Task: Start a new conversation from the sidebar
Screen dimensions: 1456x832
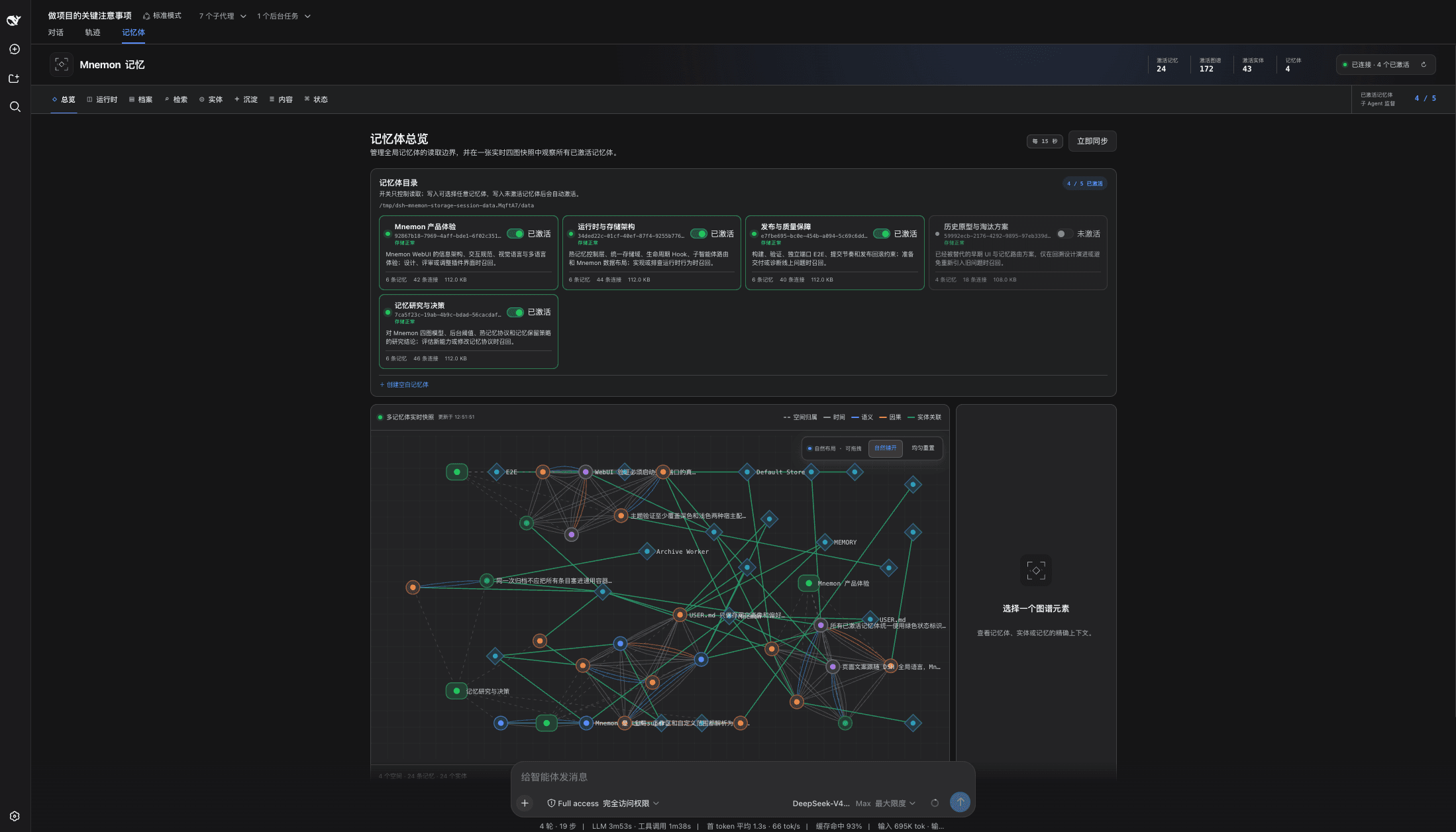Action: click(15, 50)
